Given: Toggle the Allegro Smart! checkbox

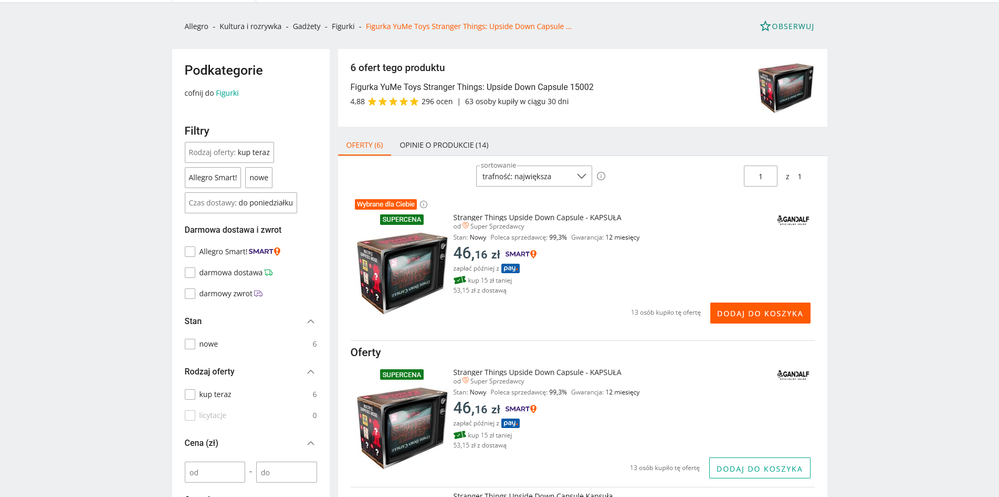Looking at the screenshot, I should click(190, 252).
